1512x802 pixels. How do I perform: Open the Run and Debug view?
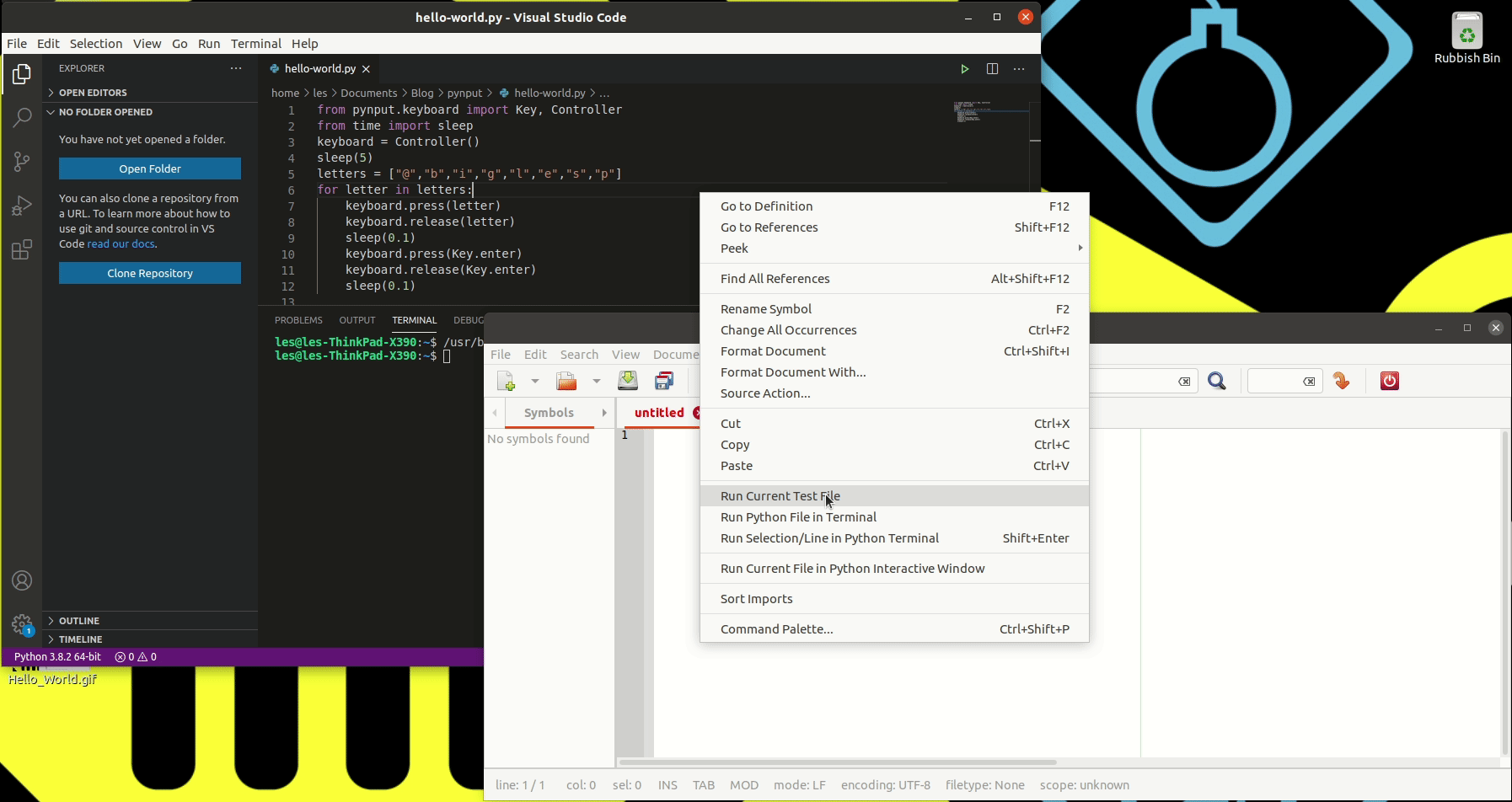click(22, 206)
